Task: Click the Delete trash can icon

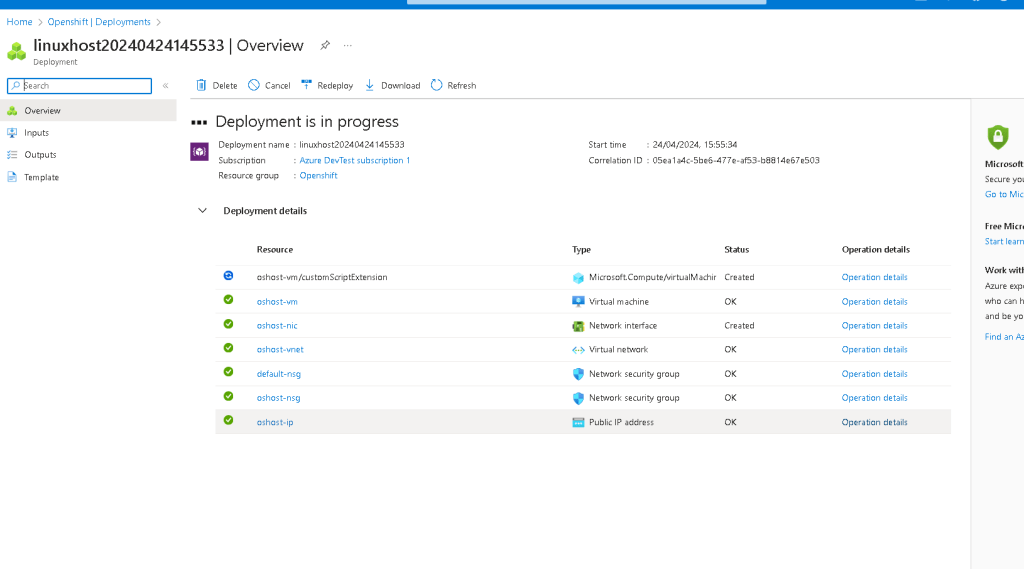Action: pos(201,85)
